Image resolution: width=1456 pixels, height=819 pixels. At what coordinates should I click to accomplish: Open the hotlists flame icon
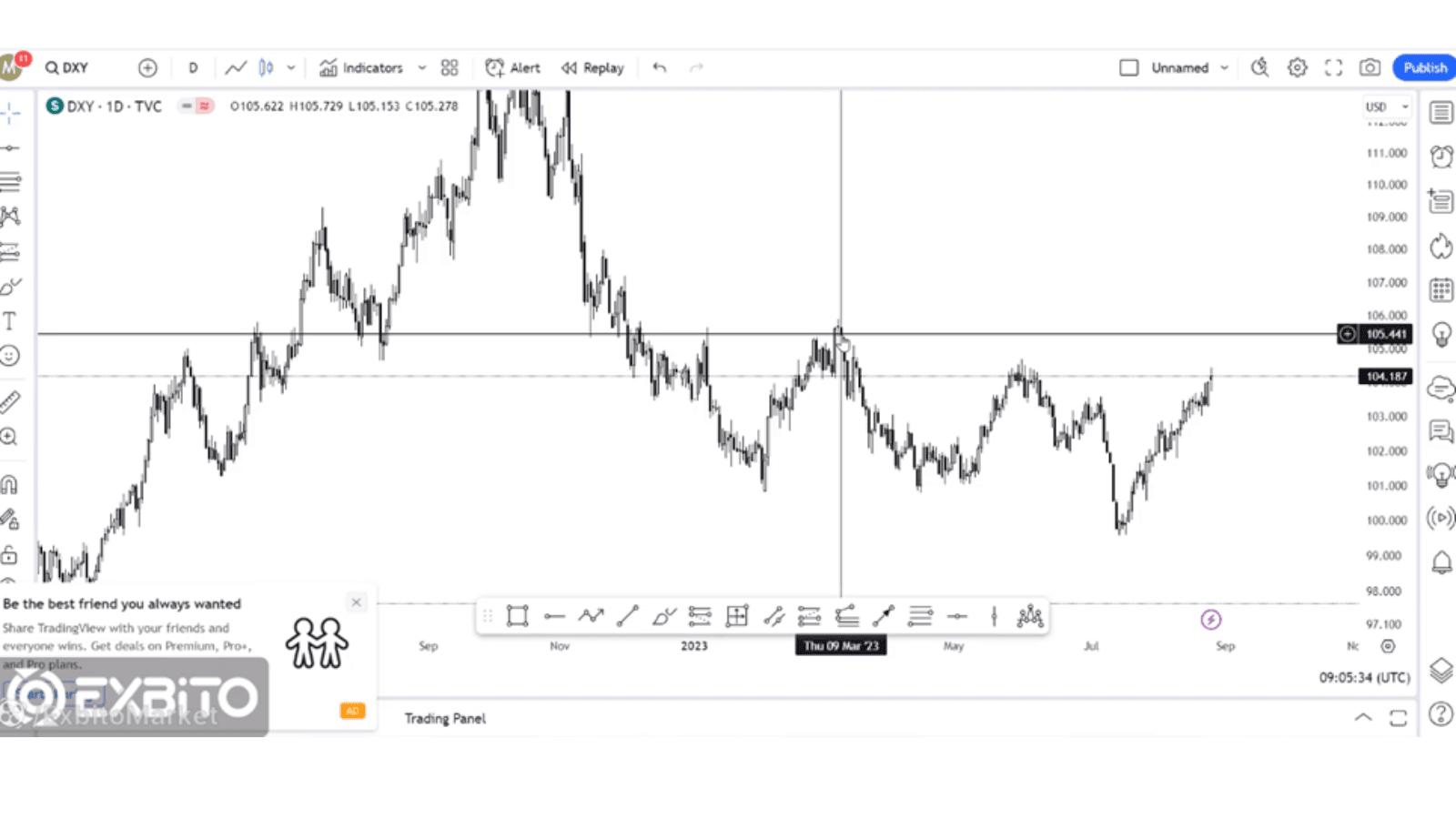pyautogui.click(x=1441, y=246)
